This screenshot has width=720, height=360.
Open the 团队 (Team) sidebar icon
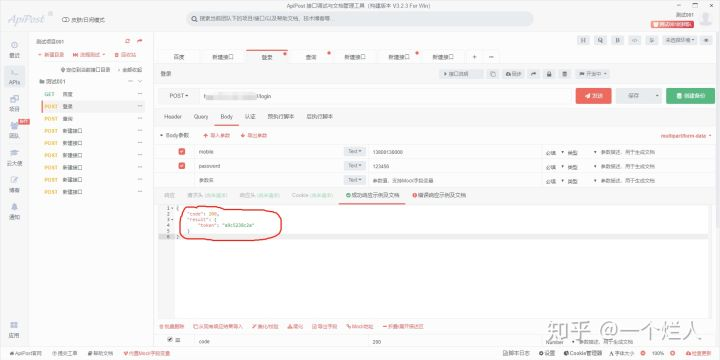pyautogui.click(x=15, y=130)
